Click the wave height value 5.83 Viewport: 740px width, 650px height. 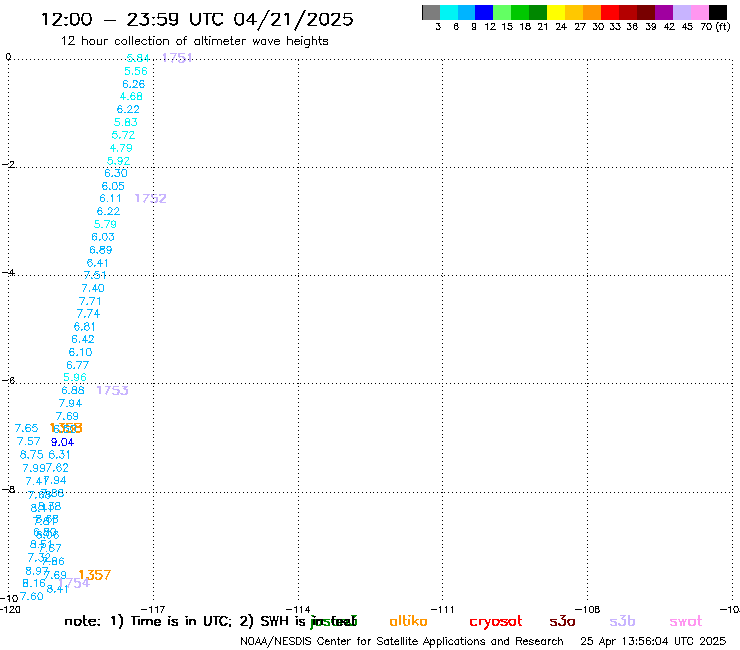(126, 122)
